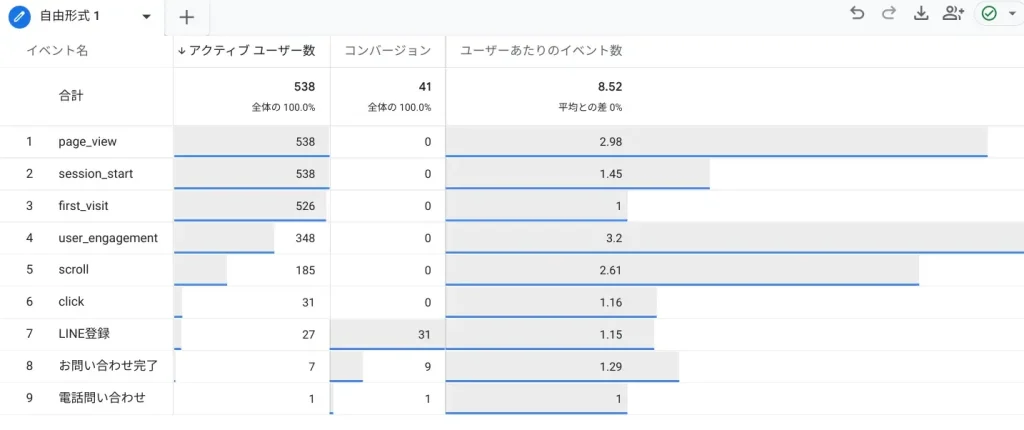Viewport: 1024px width, 430px height.
Task: Click お問い合わせ完了 events per user 1.29
Action: point(611,366)
